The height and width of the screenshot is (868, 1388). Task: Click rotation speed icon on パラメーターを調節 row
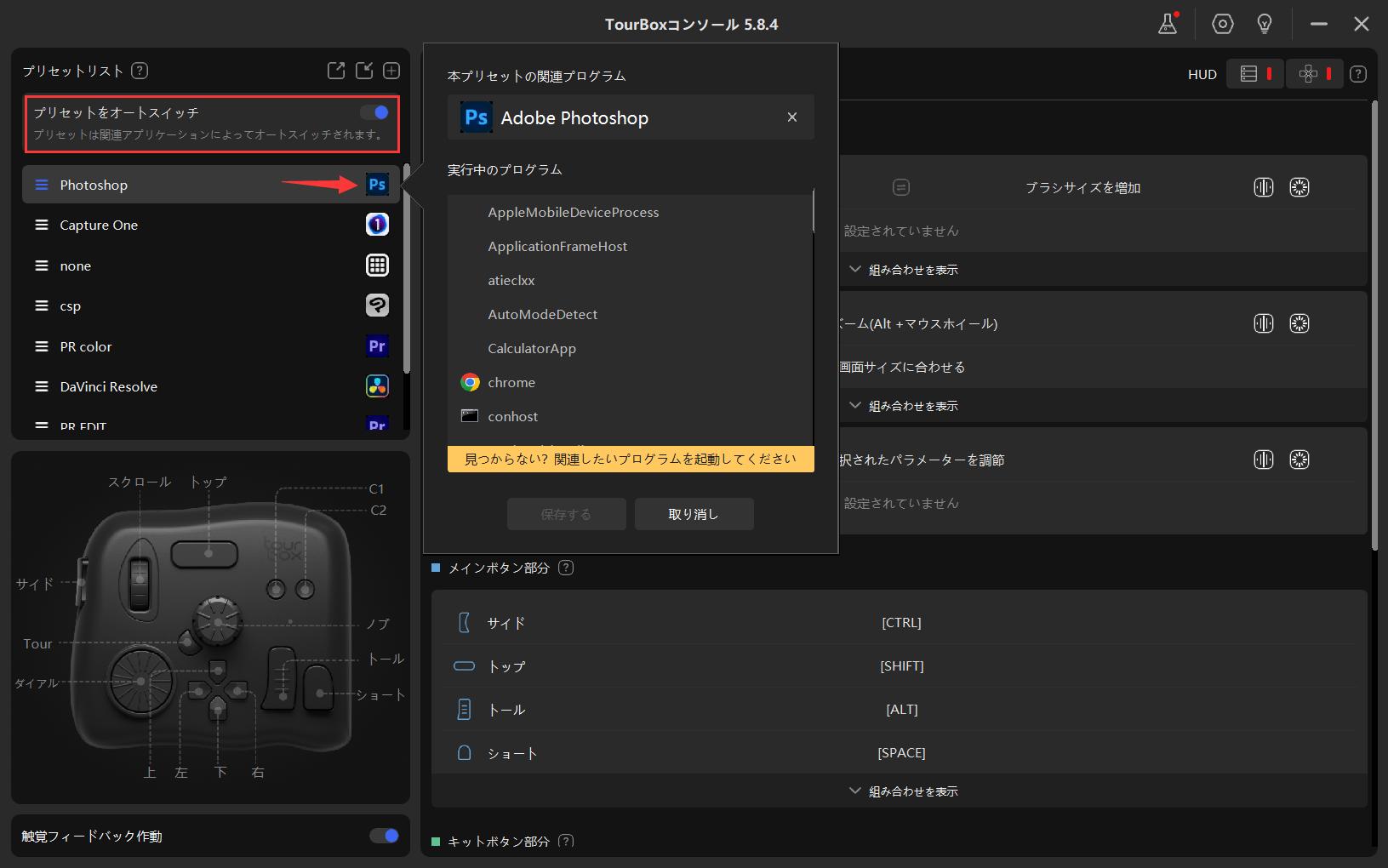(1299, 460)
